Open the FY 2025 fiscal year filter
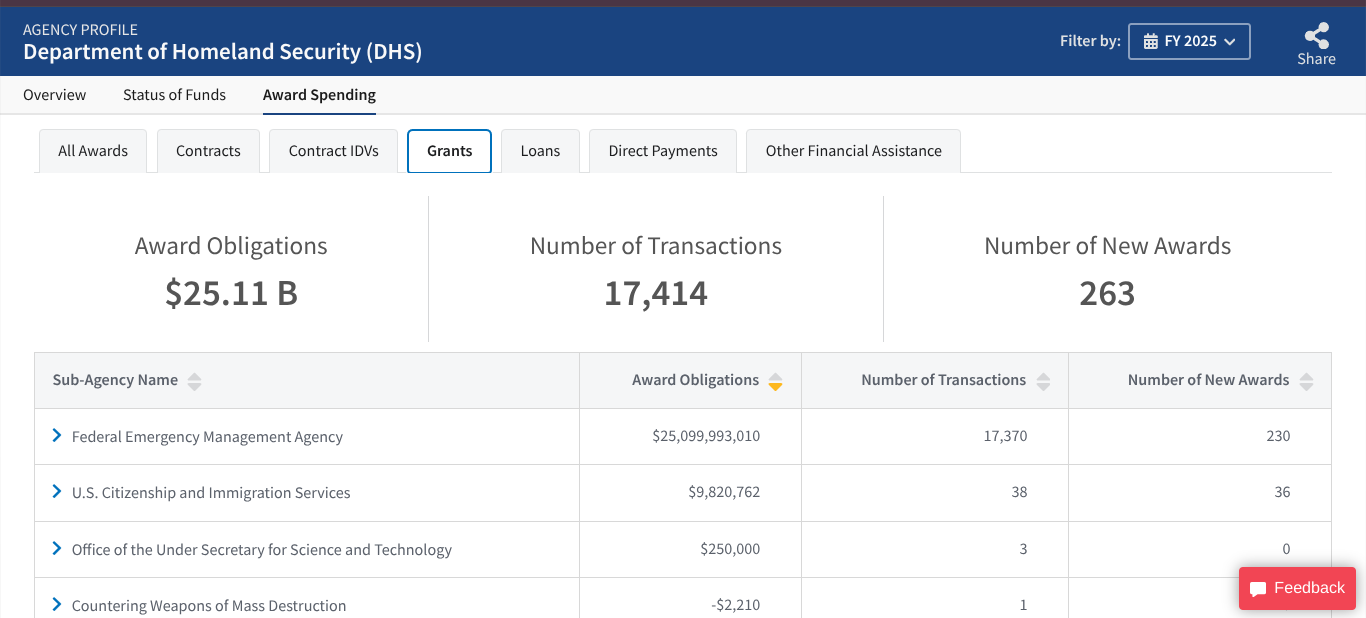The width and height of the screenshot is (1366, 618). [1189, 41]
